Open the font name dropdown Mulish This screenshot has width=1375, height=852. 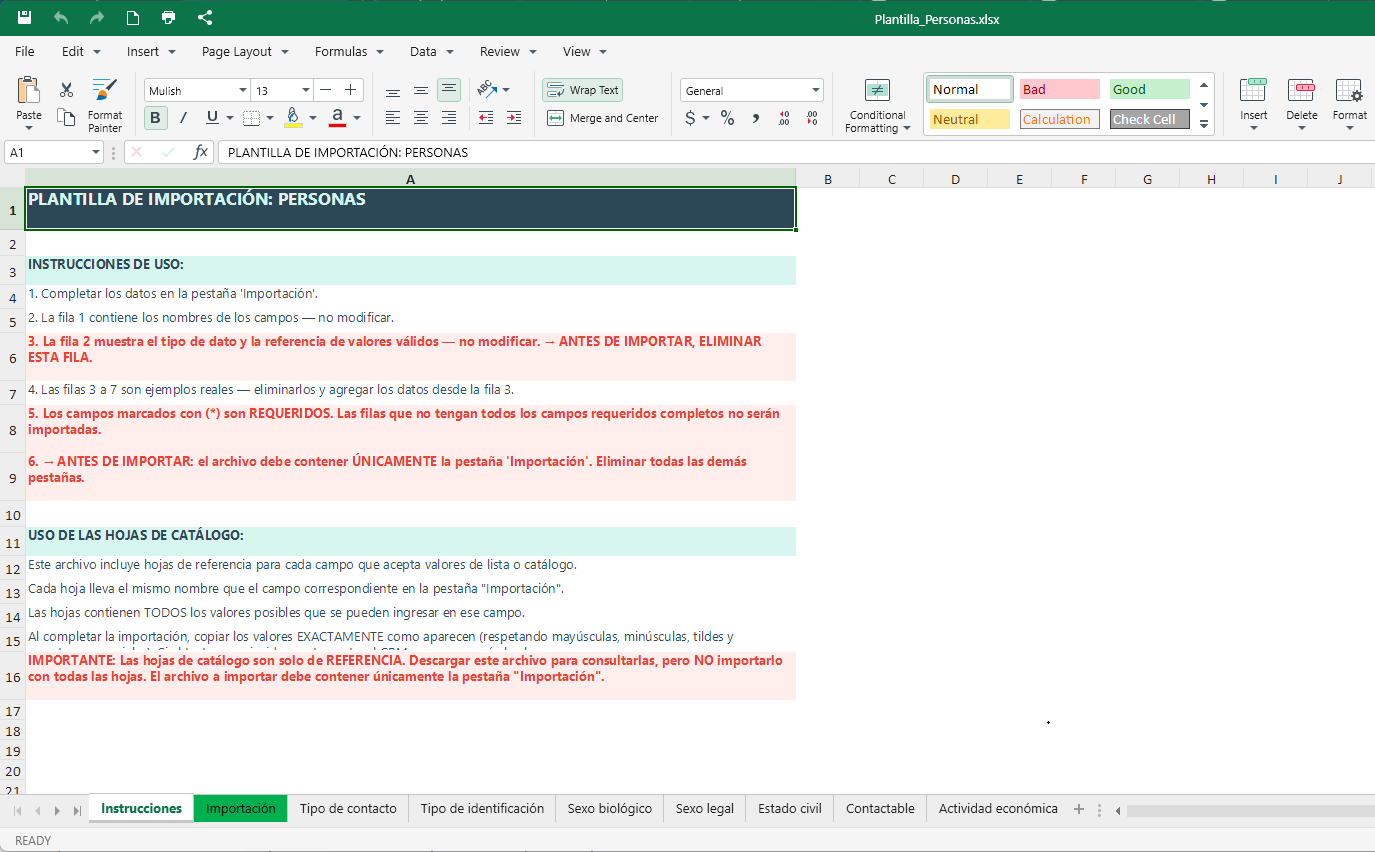point(243,91)
